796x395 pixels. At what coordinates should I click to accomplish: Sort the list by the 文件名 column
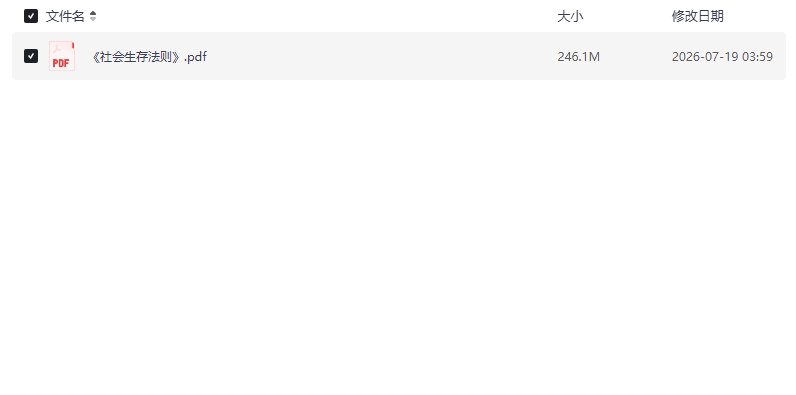pos(65,16)
